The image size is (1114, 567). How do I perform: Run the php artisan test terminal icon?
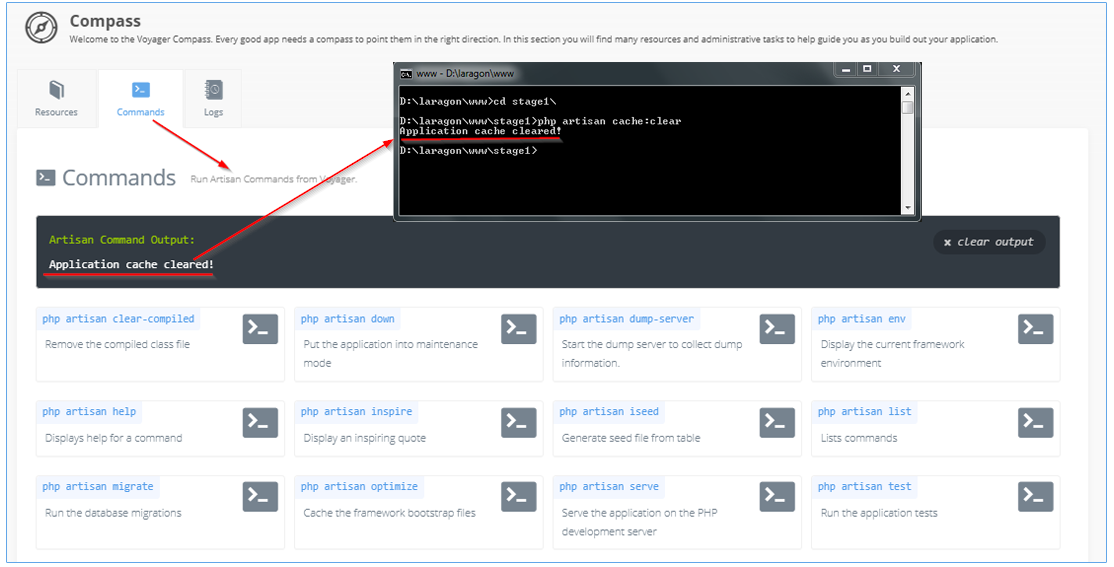[x=1035, y=496]
